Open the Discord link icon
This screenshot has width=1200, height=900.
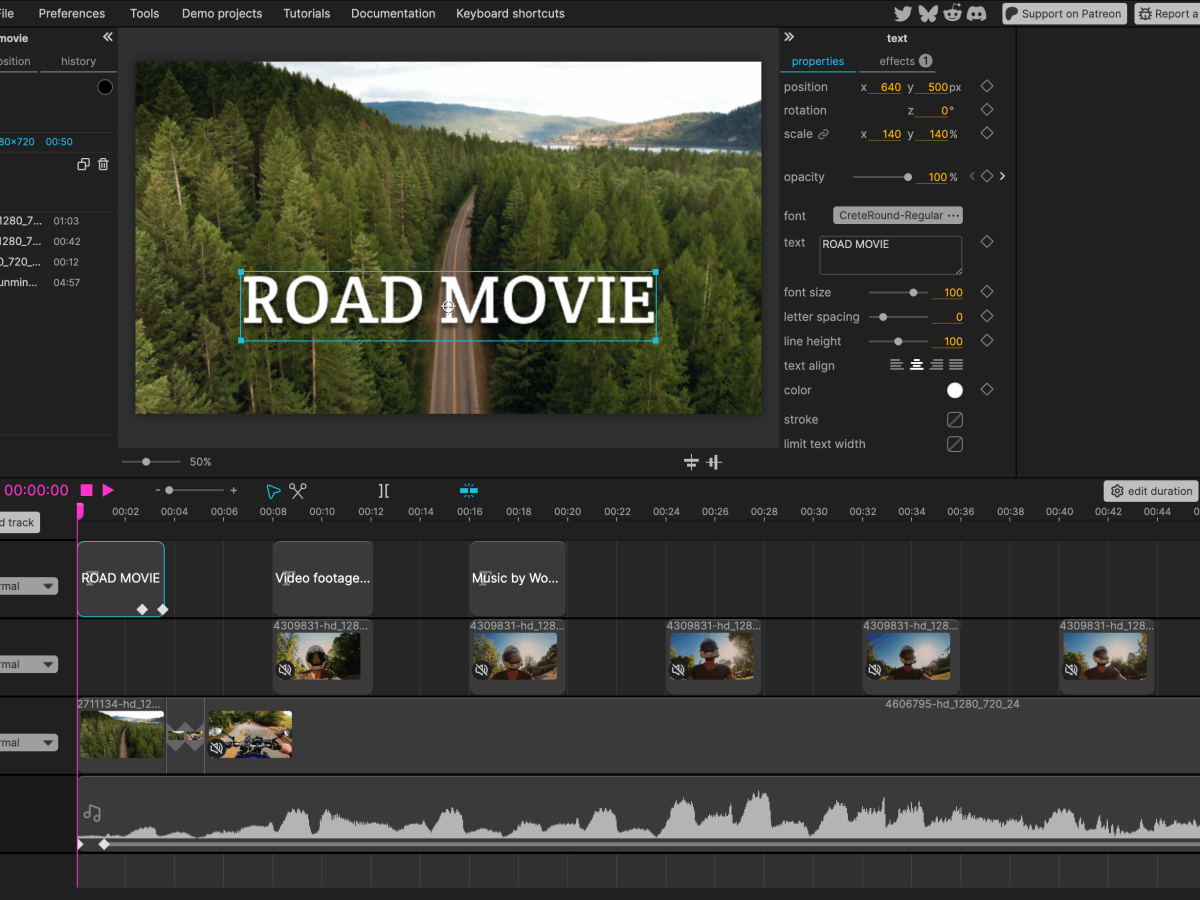(977, 14)
